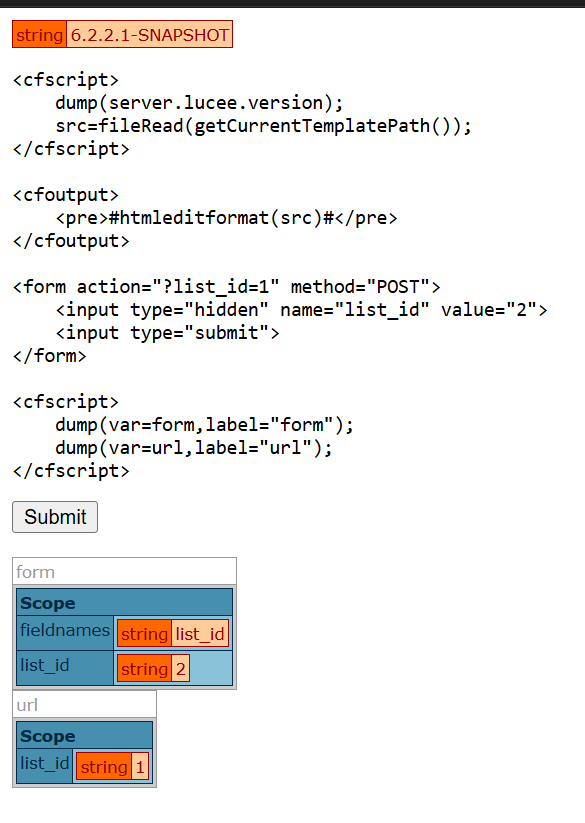This screenshot has height=823, width=585.
Task: Click the list_id value in fieldnames row
Action: tap(200, 634)
